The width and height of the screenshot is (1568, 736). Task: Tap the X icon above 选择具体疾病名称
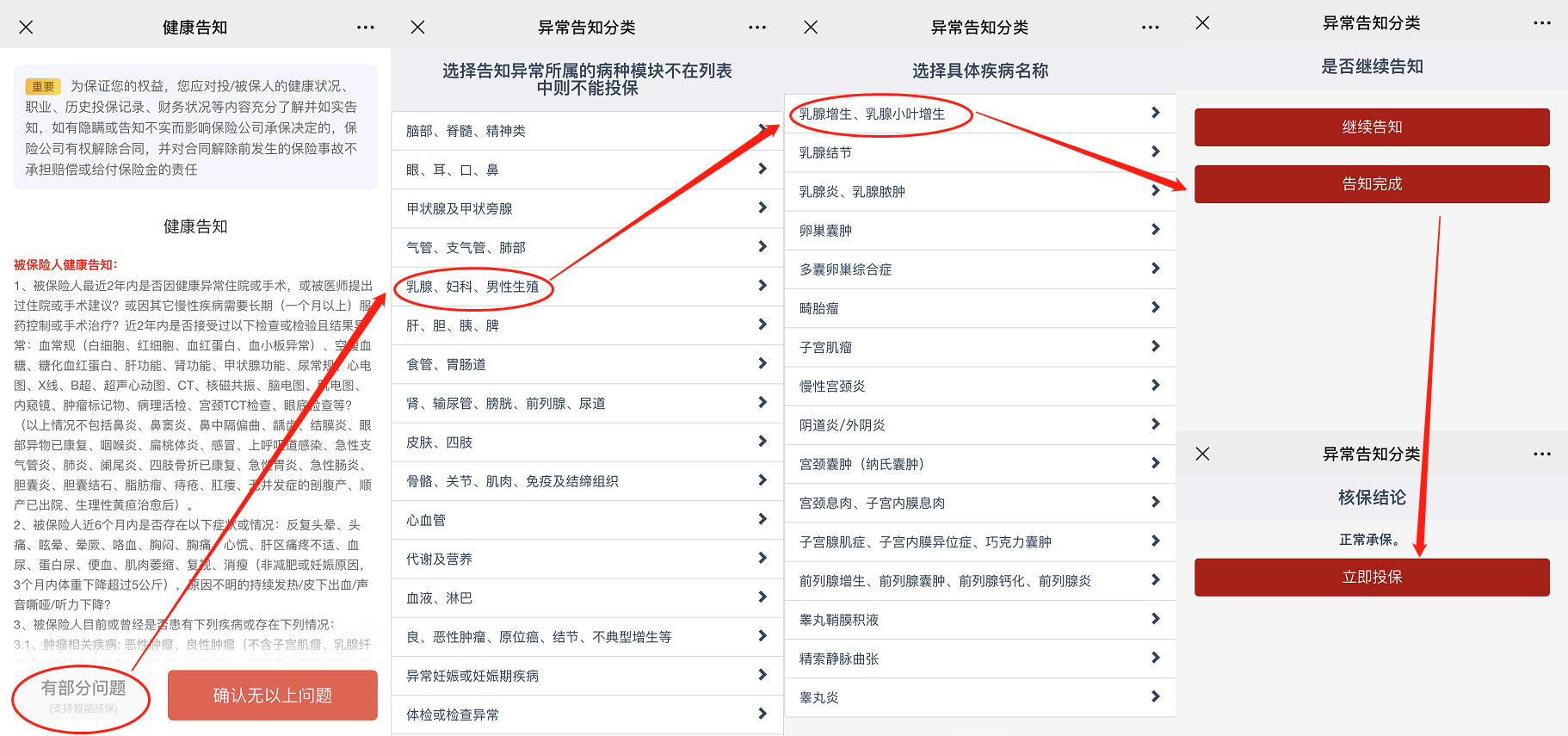coord(811,28)
